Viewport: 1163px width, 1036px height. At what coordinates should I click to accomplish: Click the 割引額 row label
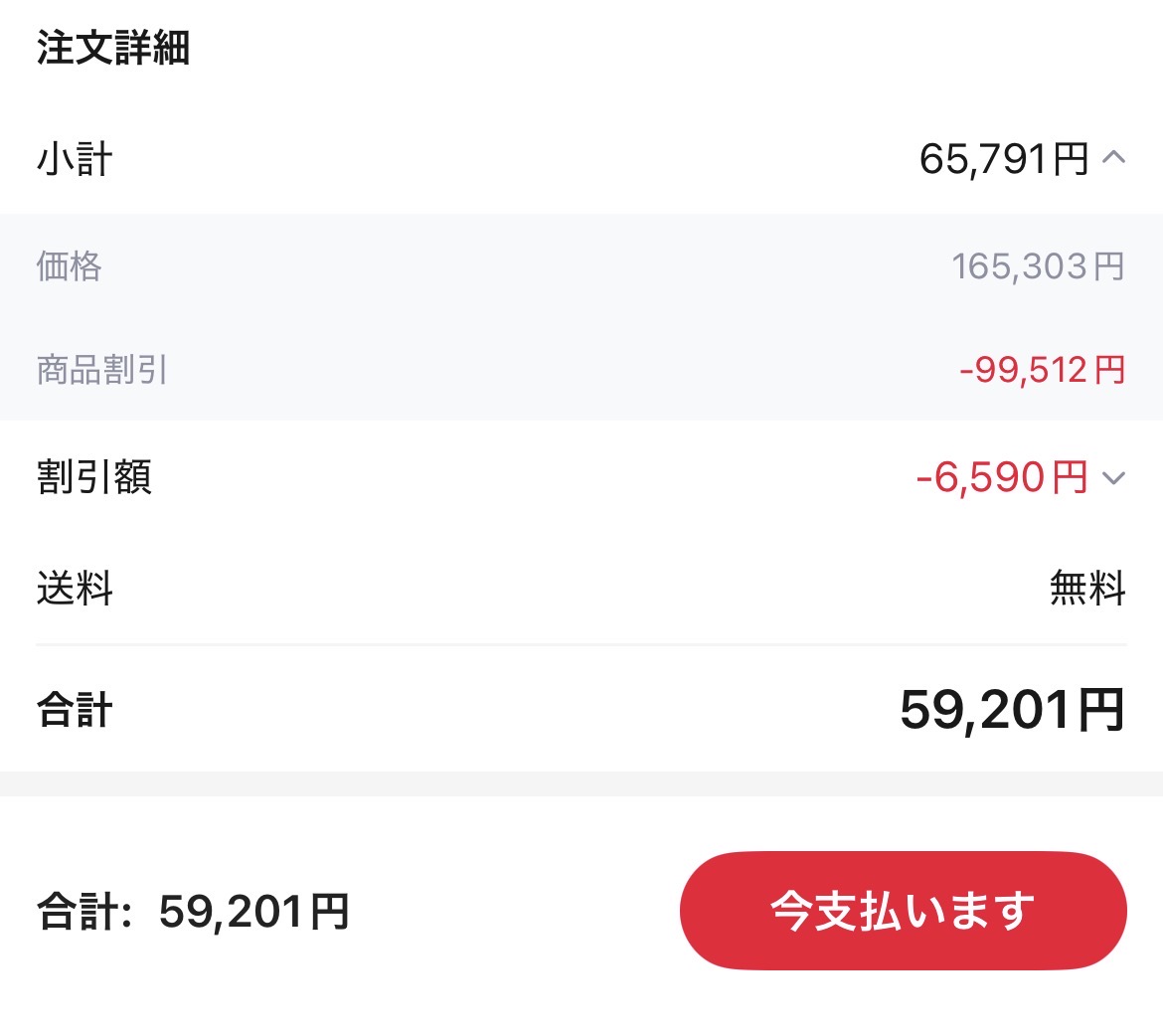94,476
